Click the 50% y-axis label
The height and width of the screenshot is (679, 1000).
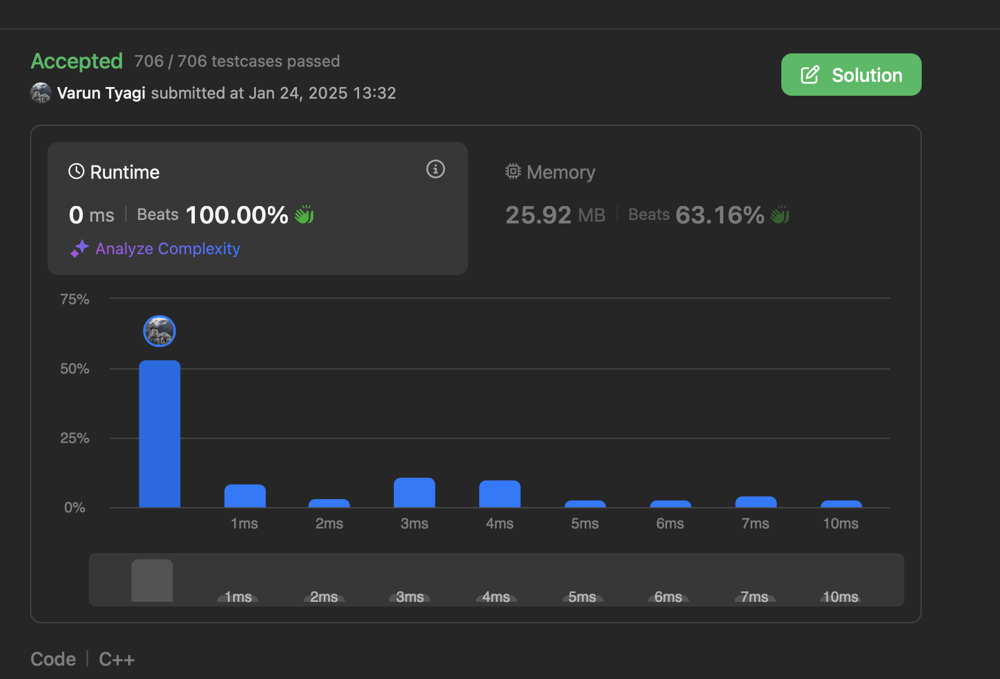click(75, 369)
